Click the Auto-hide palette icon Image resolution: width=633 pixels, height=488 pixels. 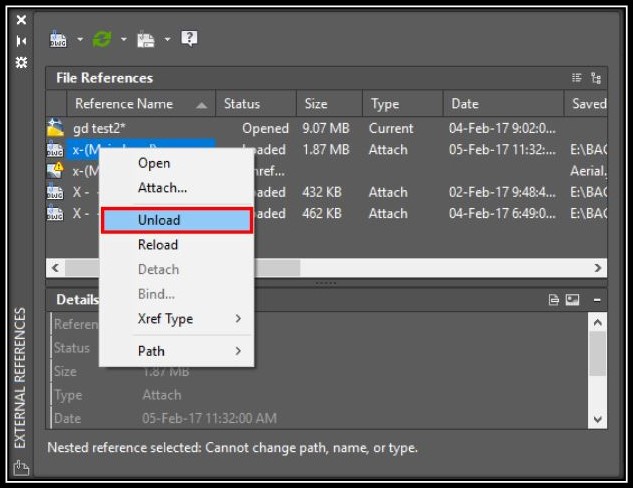[21, 41]
